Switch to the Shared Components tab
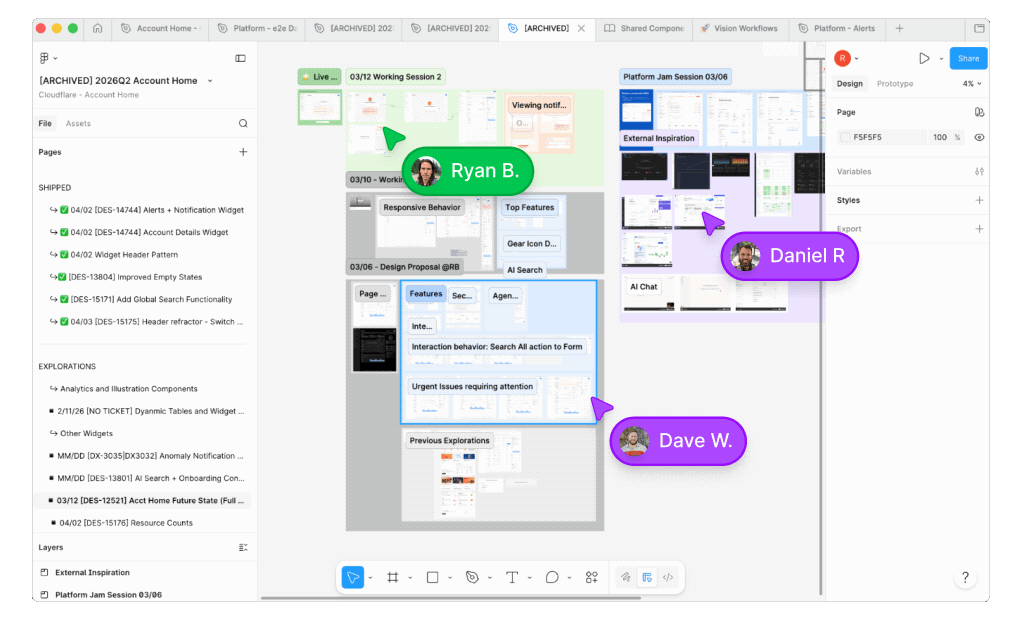 pyautogui.click(x=645, y=28)
